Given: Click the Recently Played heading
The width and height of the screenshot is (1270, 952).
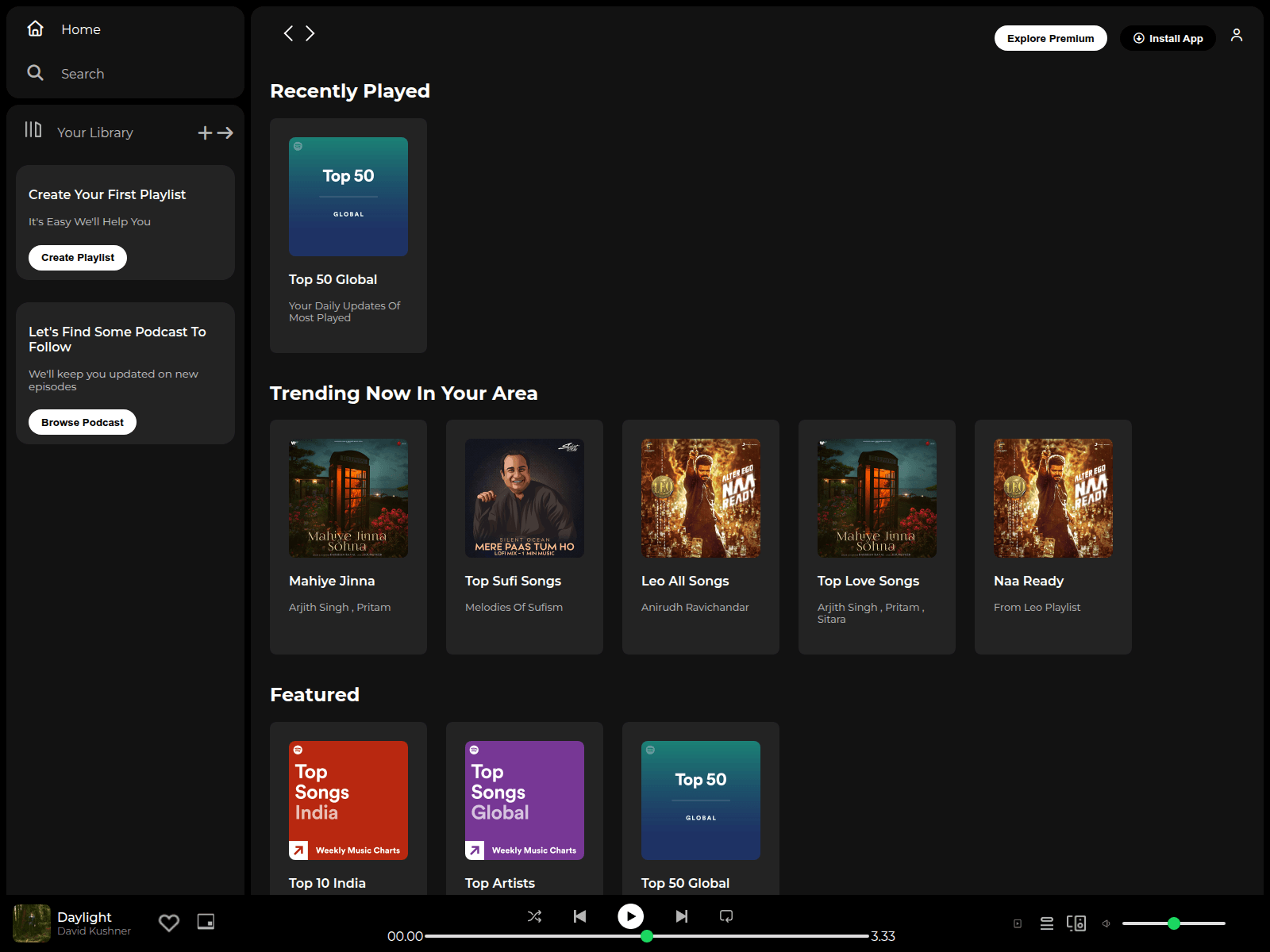Looking at the screenshot, I should coord(350,91).
